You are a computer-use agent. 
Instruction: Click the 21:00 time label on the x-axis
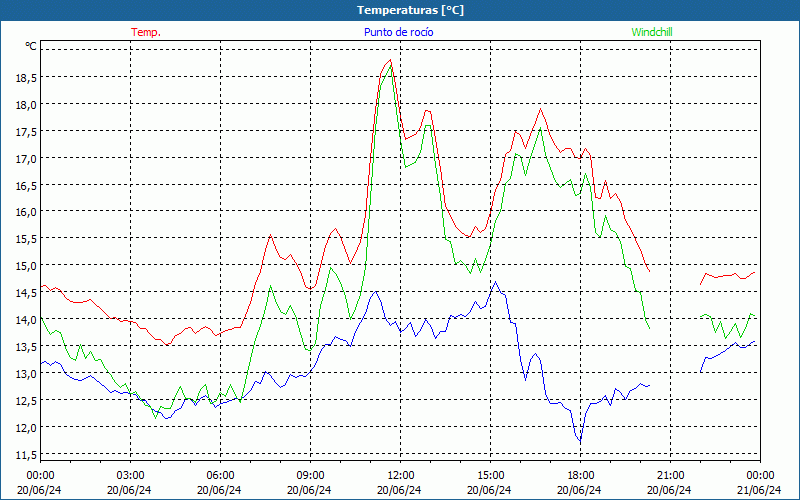click(670, 476)
